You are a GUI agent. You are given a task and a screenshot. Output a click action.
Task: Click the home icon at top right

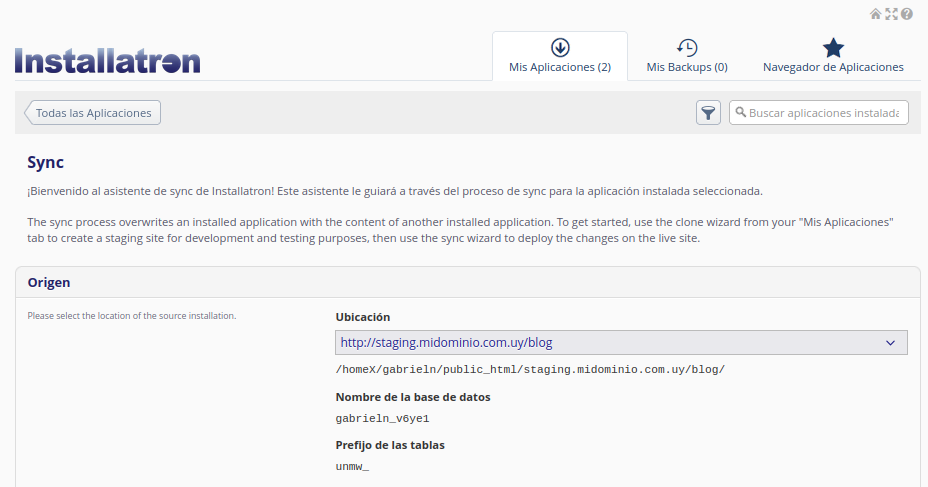[x=876, y=14]
